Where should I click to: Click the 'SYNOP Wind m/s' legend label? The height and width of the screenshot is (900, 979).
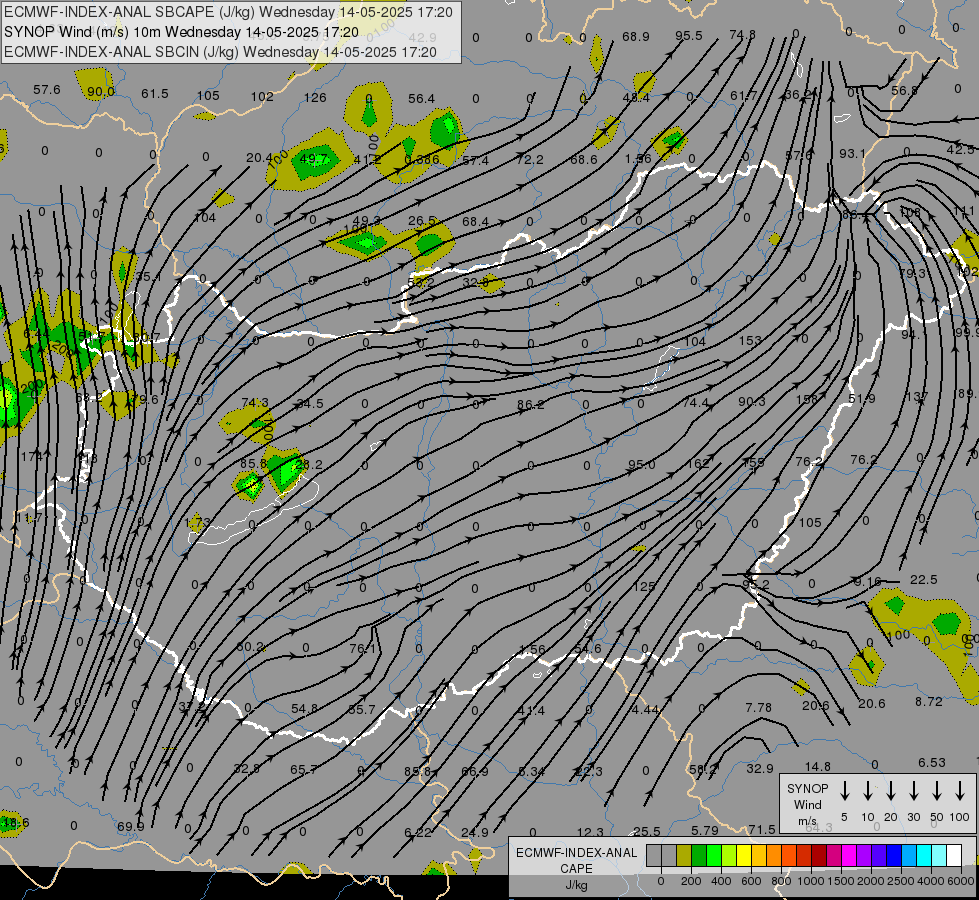pyautogui.click(x=807, y=804)
